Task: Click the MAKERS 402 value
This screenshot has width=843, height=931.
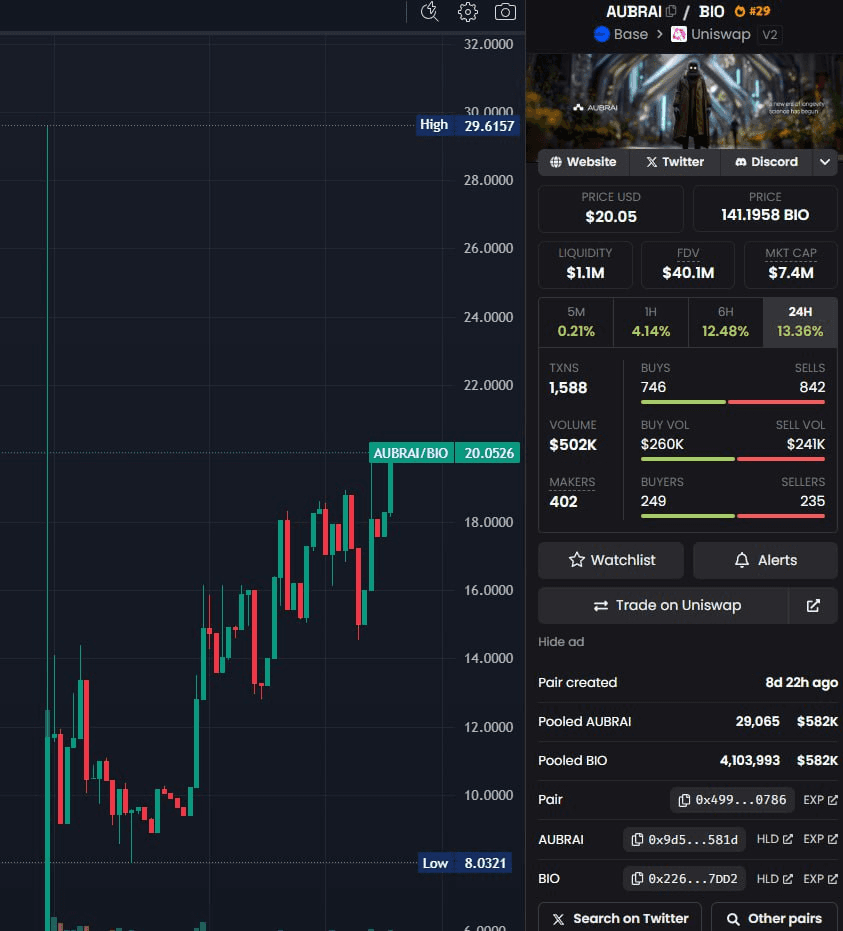Action: [x=563, y=502]
